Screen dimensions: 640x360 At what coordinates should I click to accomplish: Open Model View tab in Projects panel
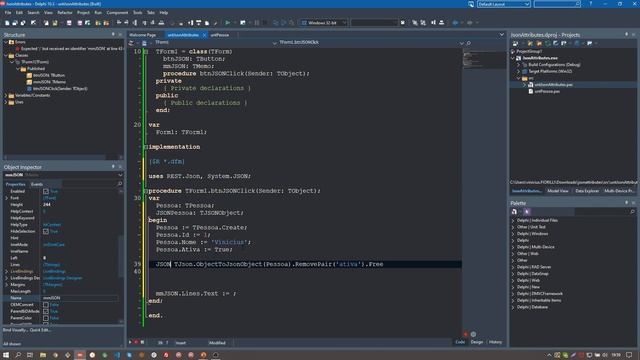coord(558,191)
